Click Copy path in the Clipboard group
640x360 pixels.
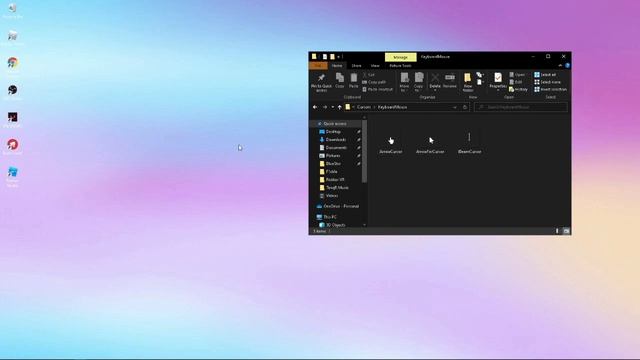click(374, 82)
